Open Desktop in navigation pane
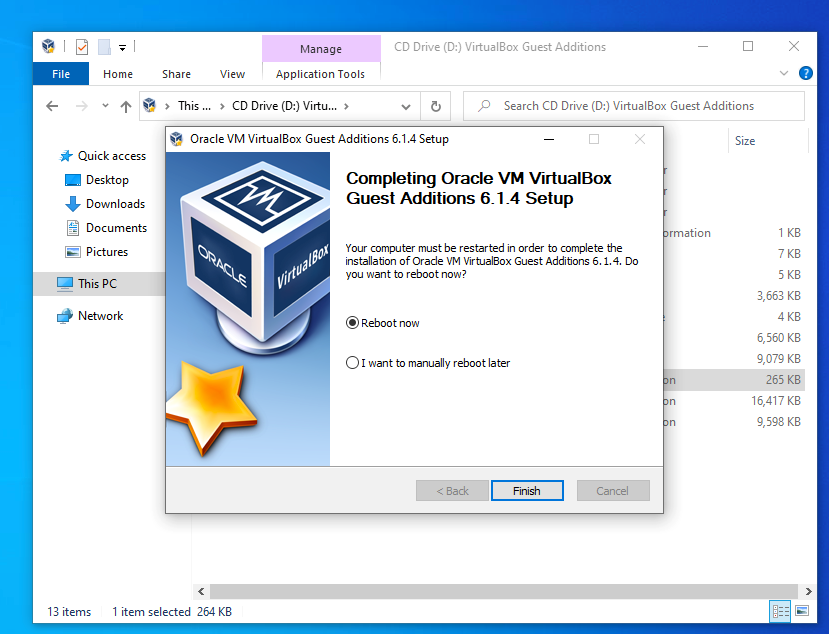The width and height of the screenshot is (829, 634). coord(107,180)
